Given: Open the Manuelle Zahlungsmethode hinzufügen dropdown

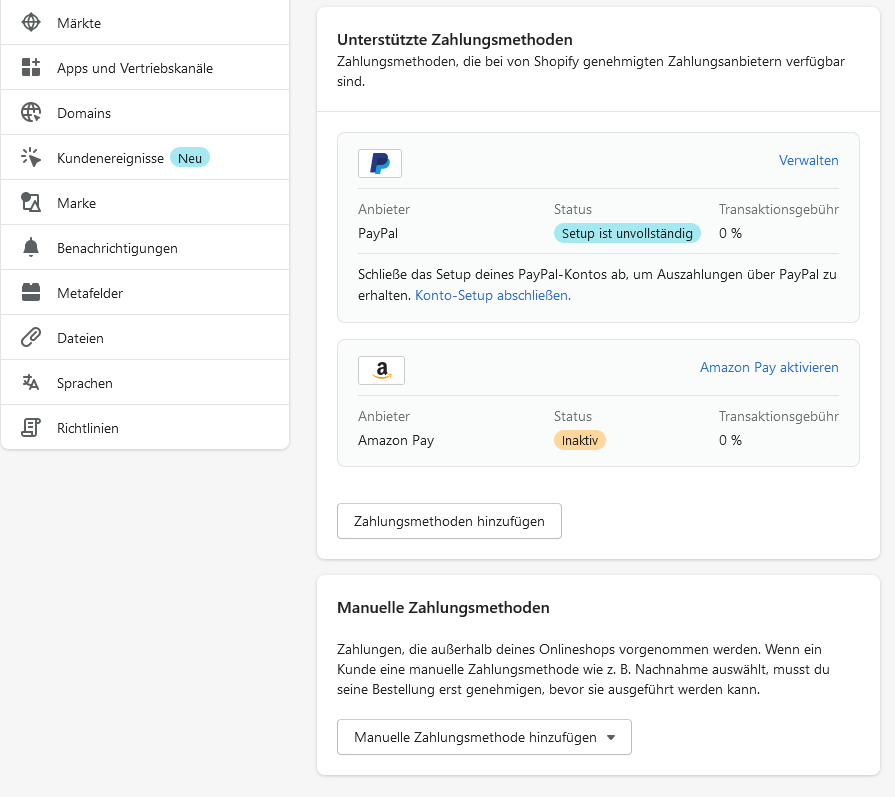Looking at the screenshot, I should [484, 737].
